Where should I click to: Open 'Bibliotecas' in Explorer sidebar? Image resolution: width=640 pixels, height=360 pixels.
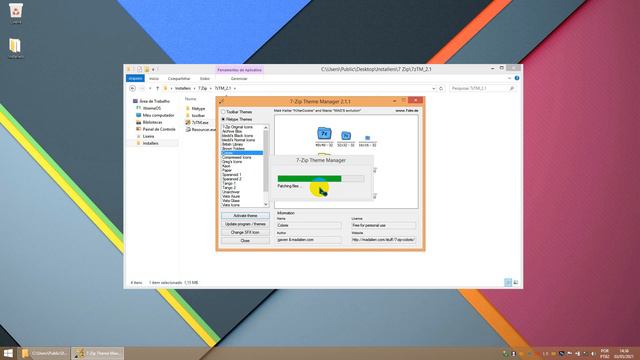tap(149, 122)
